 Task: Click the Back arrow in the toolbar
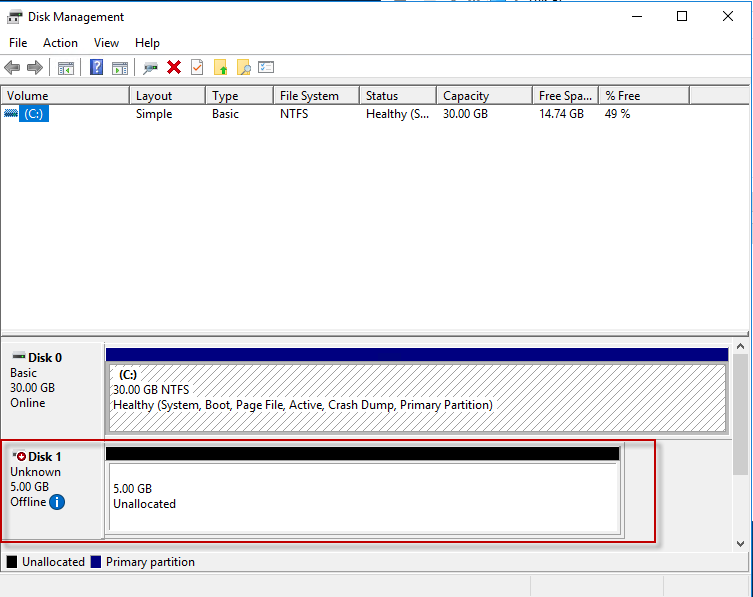click(12, 67)
